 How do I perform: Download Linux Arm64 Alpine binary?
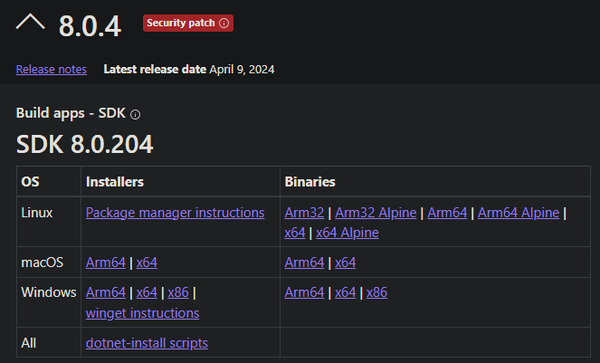click(x=518, y=213)
